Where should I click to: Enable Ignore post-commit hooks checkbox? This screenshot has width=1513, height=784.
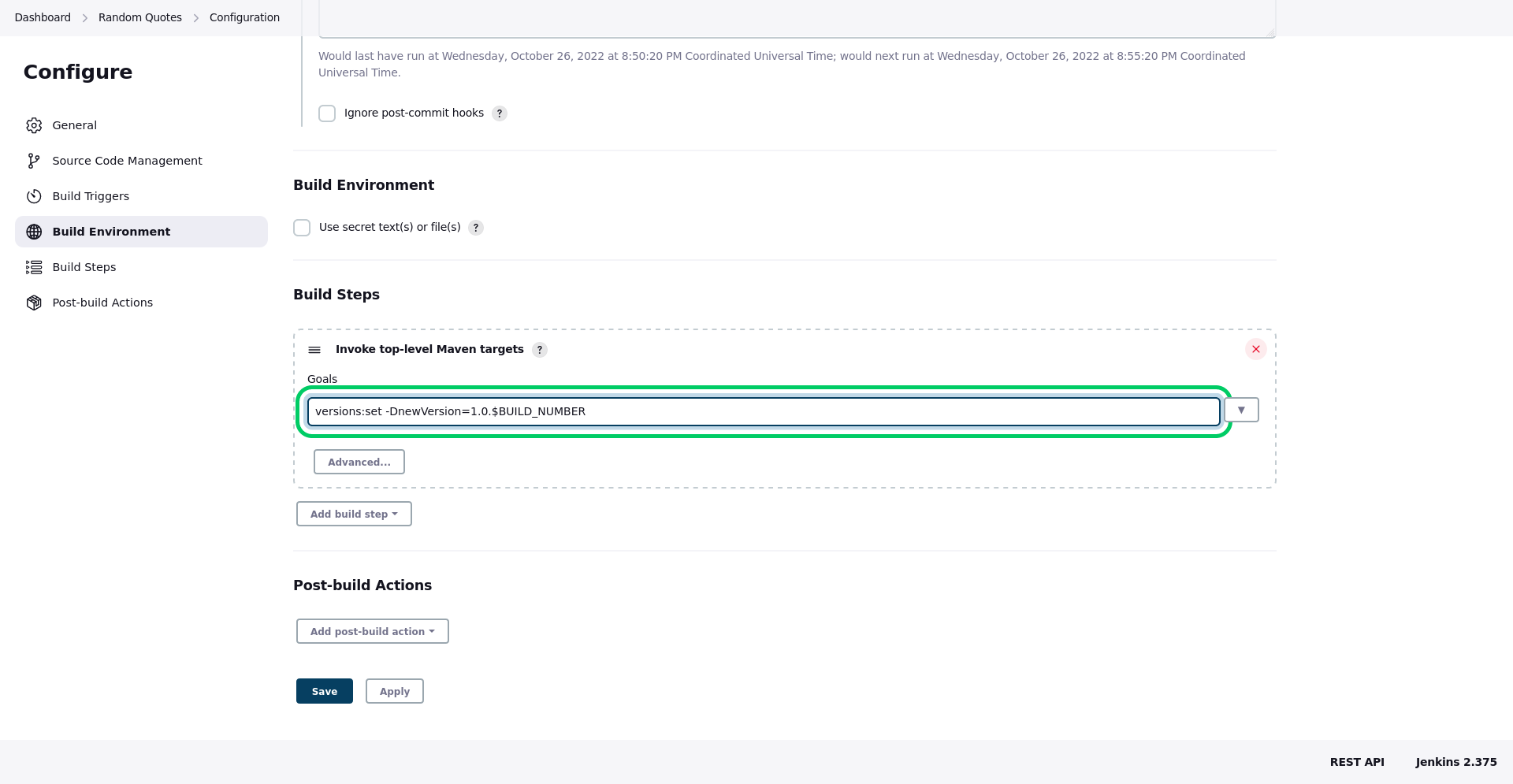pyautogui.click(x=327, y=113)
